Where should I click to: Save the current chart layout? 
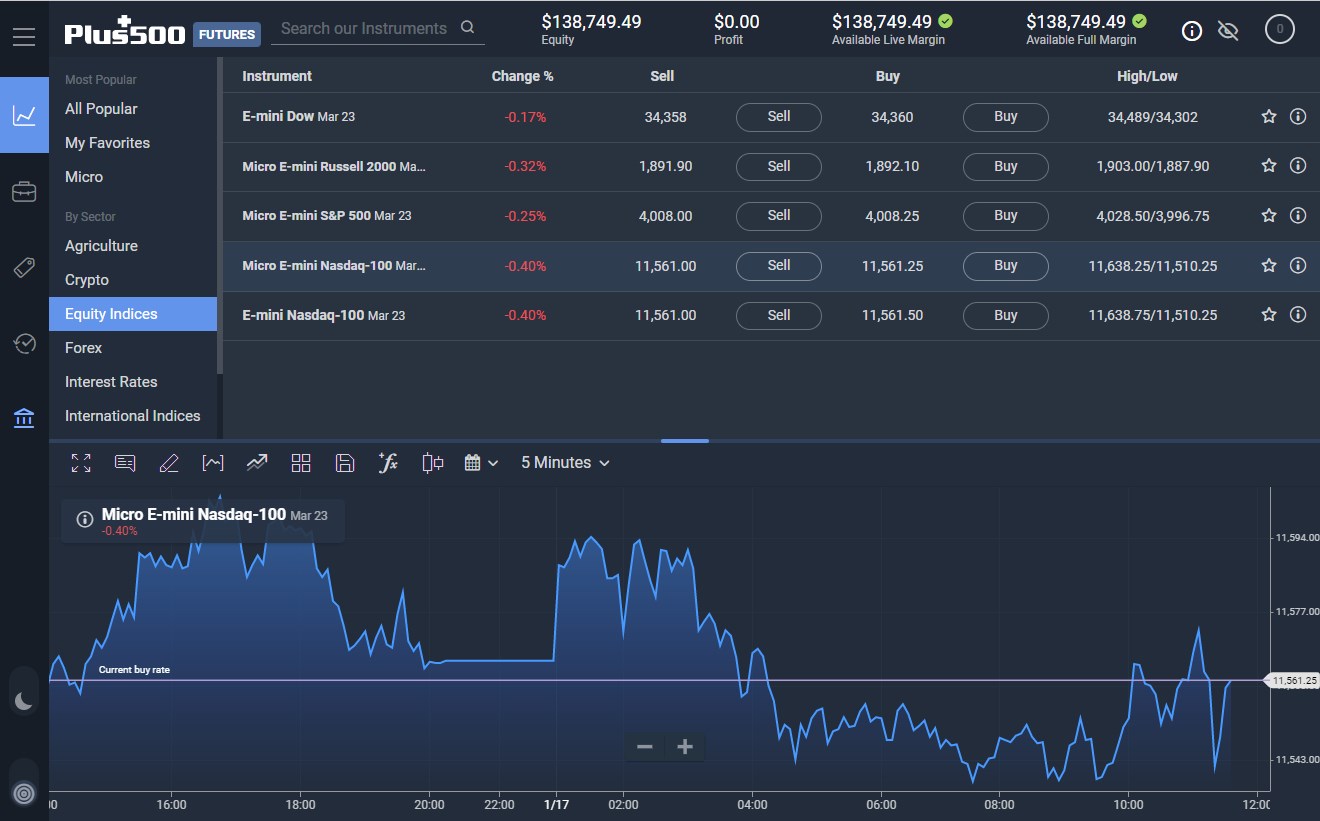345,462
